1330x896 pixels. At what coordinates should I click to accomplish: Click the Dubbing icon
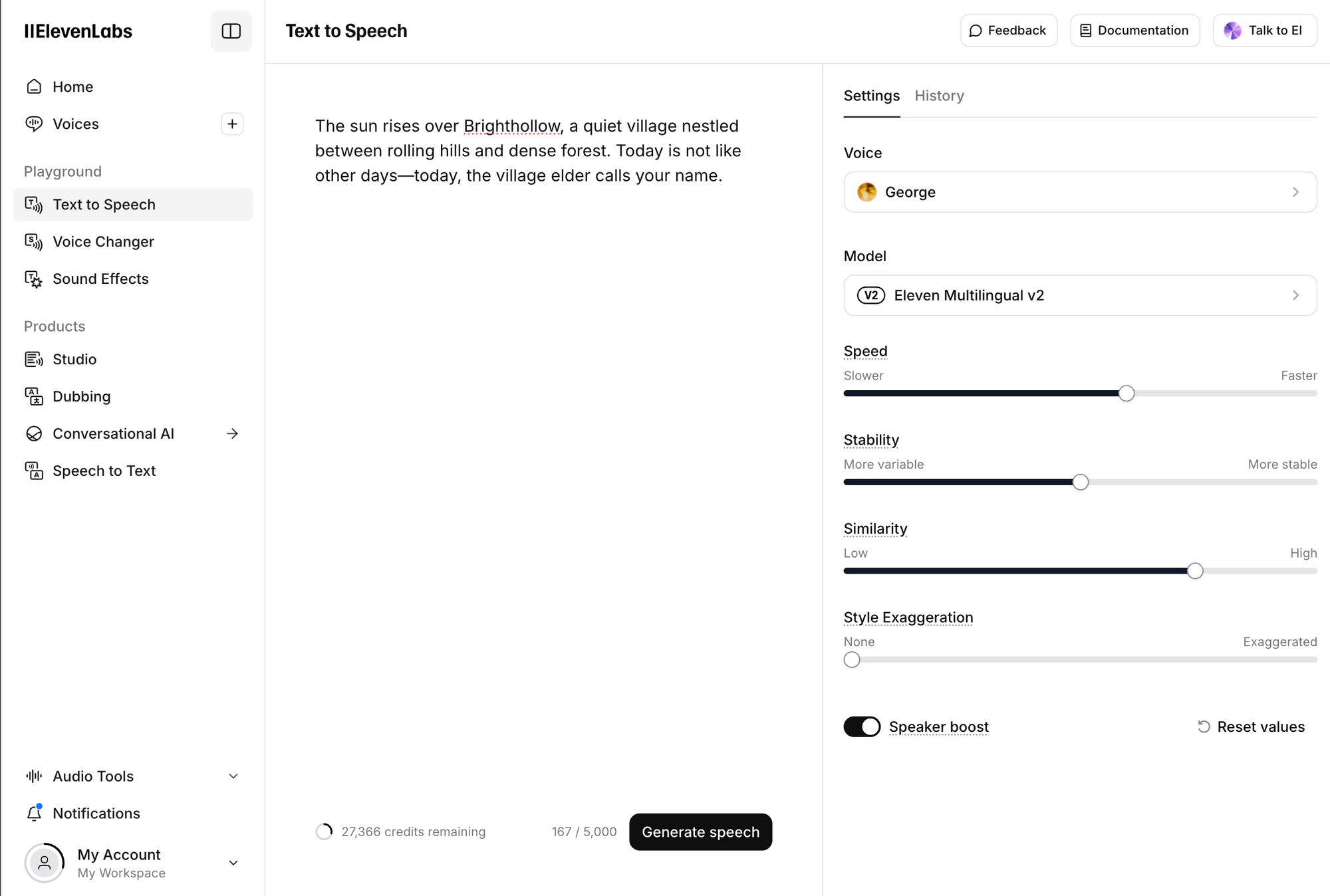pos(34,396)
